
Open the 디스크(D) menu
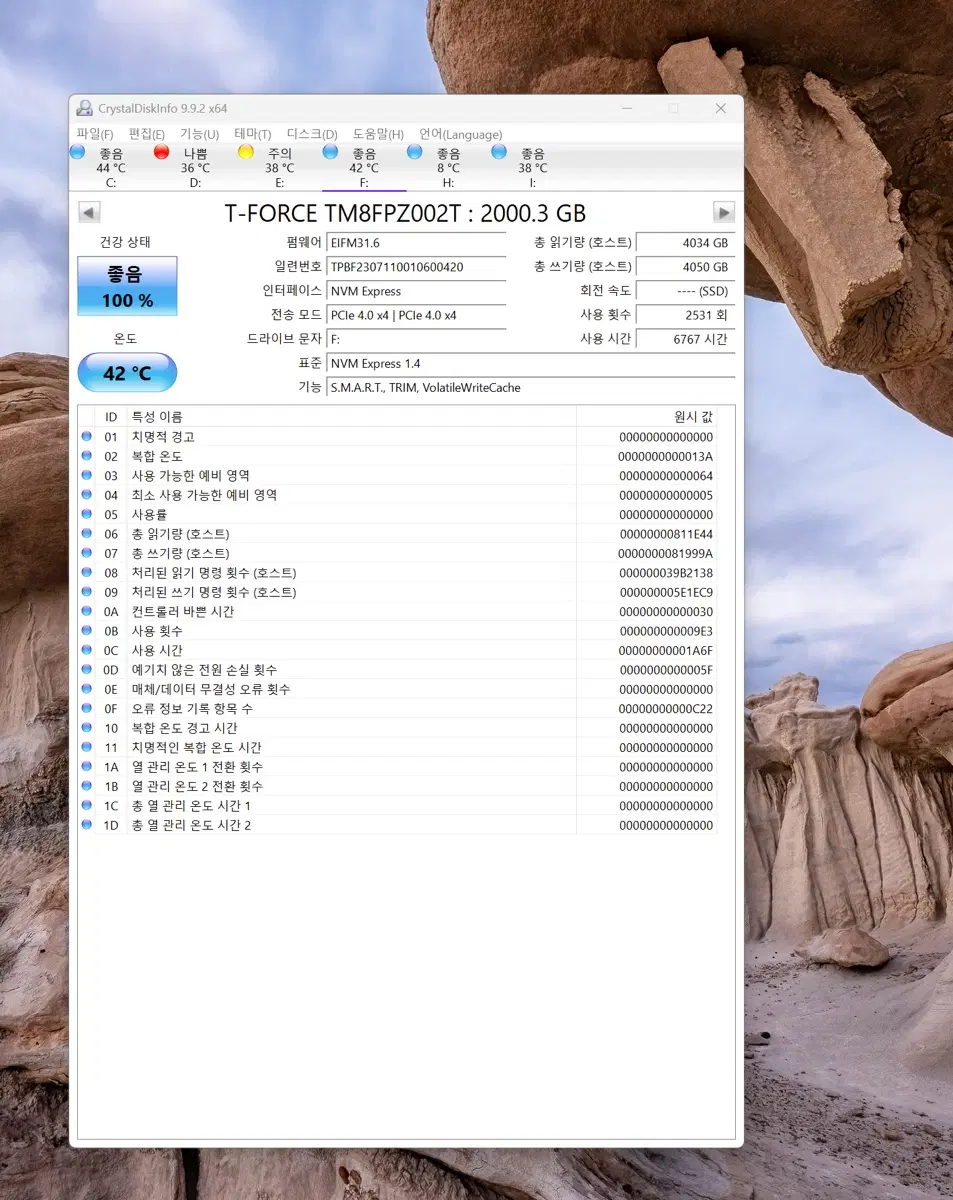pyautogui.click(x=312, y=134)
